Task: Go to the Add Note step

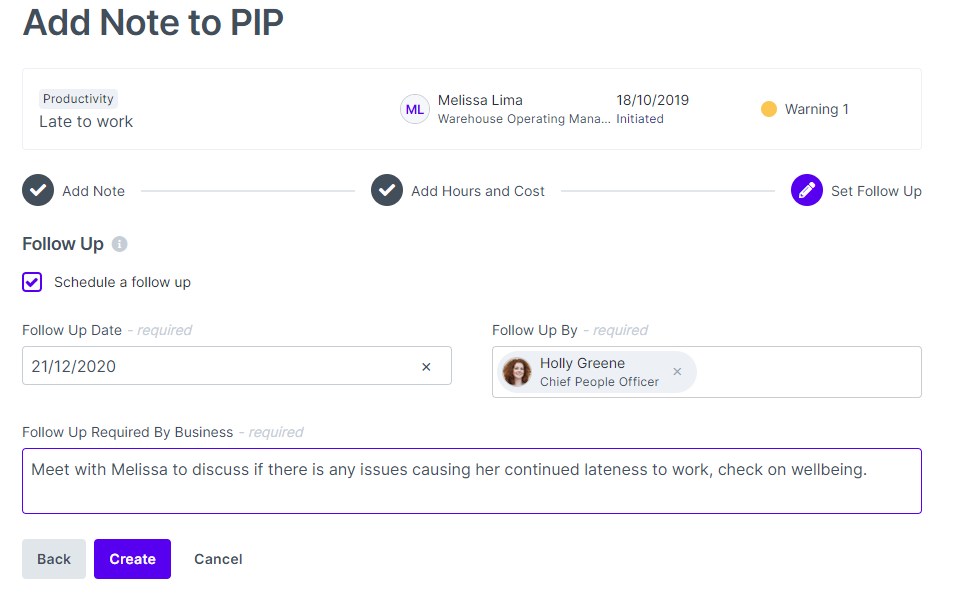Action: click(x=93, y=191)
